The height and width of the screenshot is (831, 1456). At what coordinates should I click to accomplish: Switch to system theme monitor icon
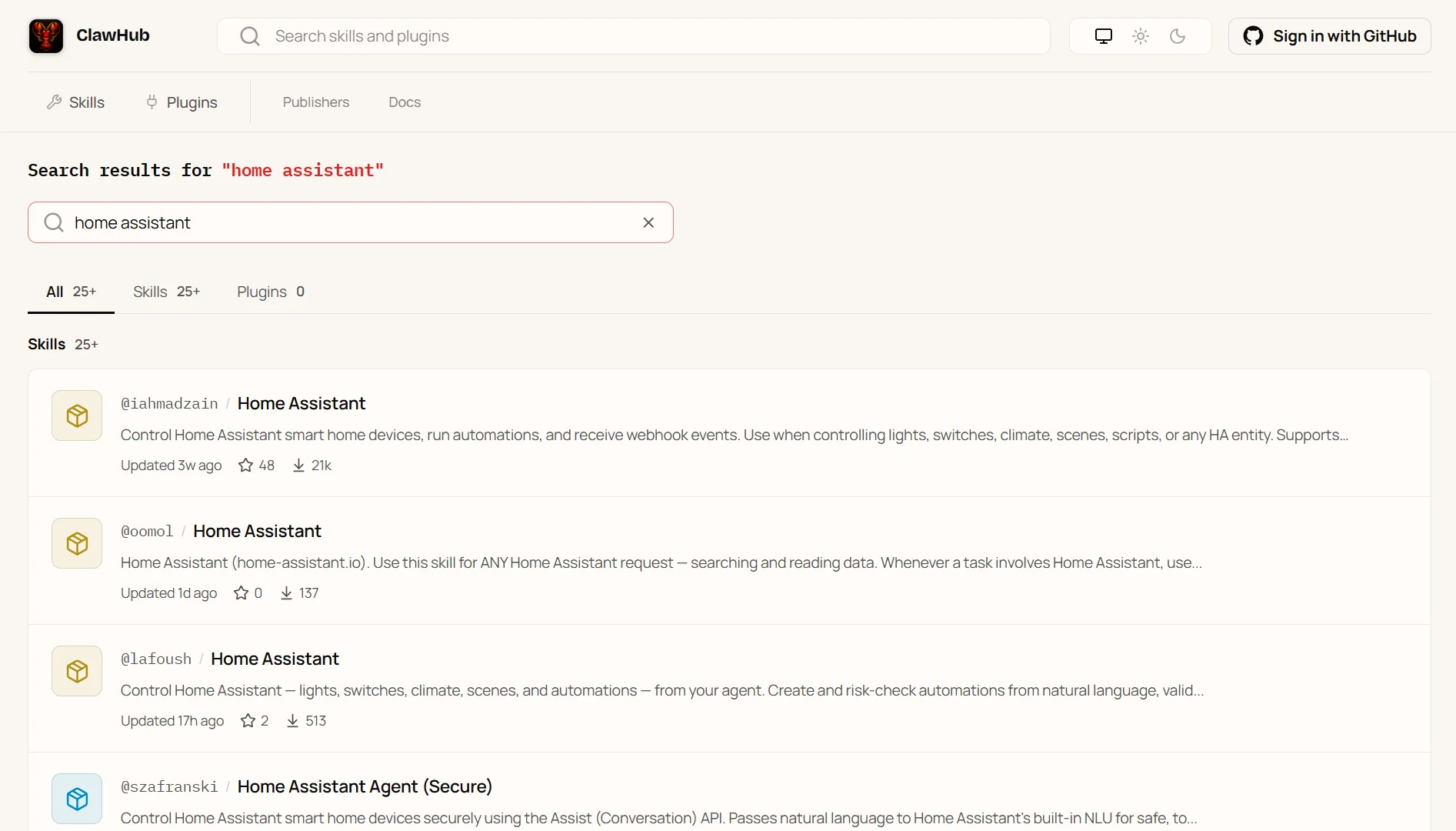(x=1104, y=36)
